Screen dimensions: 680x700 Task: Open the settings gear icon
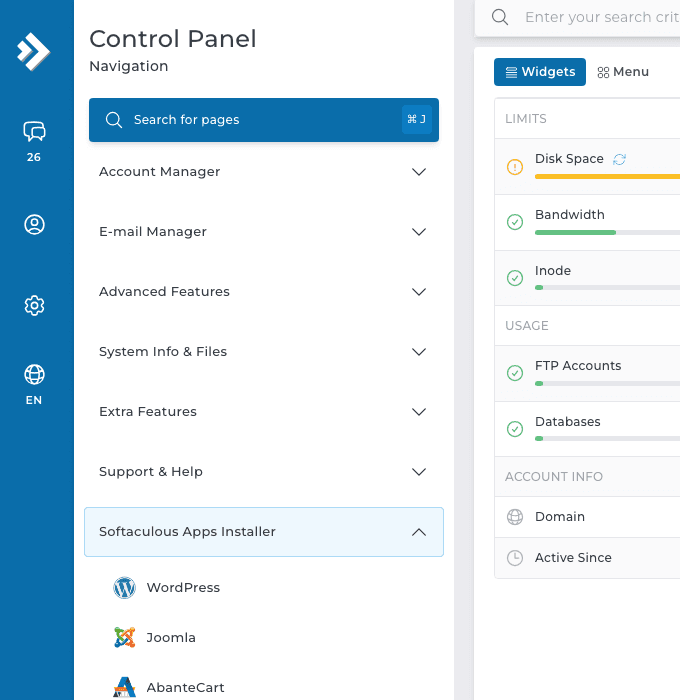(x=34, y=305)
